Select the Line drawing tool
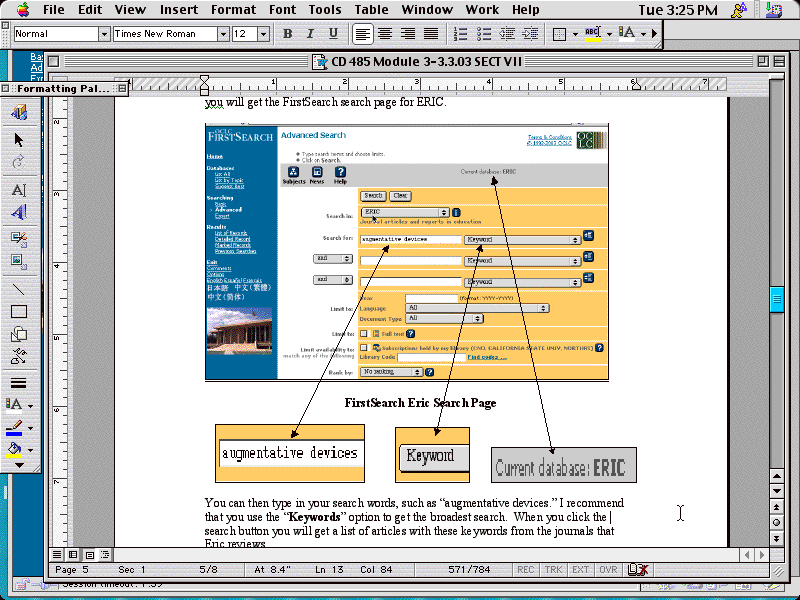 (19, 289)
